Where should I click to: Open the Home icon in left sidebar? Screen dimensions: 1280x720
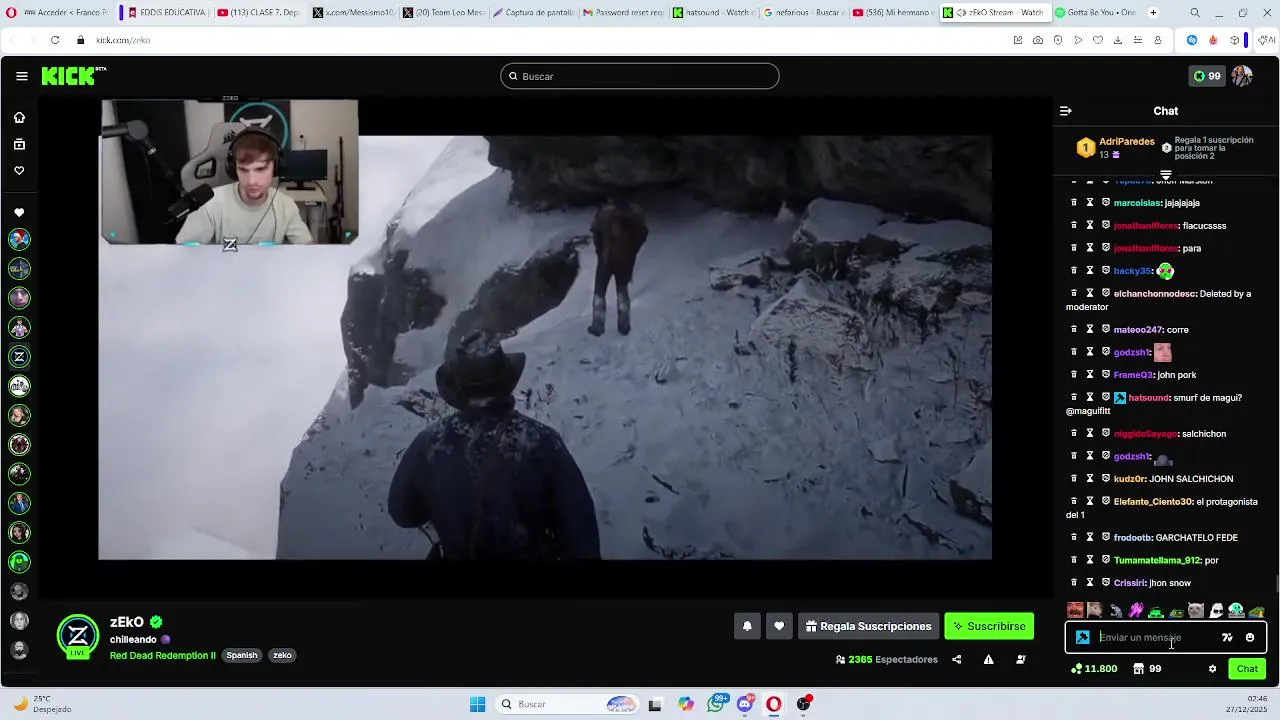click(x=19, y=117)
